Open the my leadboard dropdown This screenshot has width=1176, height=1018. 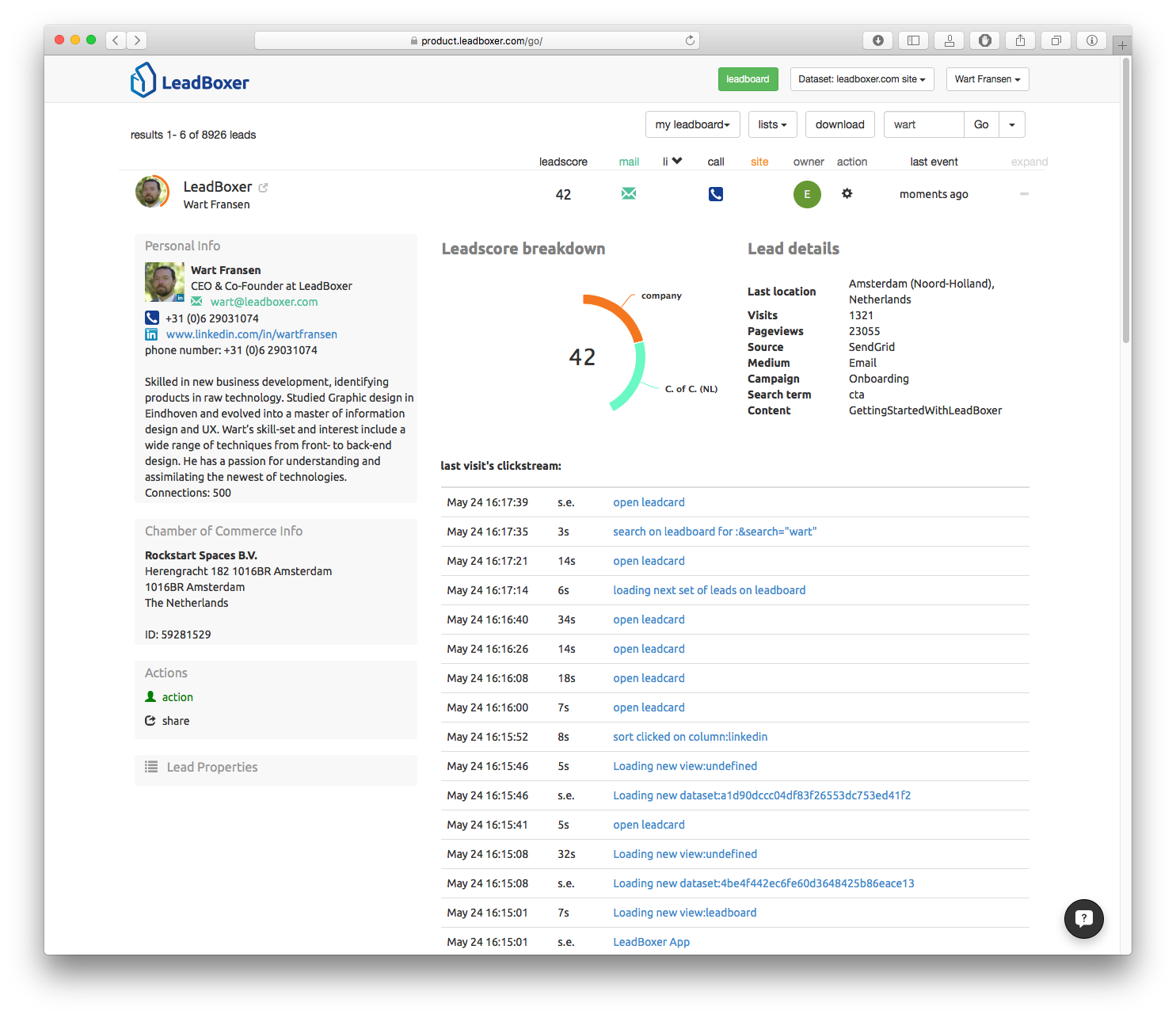[x=692, y=124]
